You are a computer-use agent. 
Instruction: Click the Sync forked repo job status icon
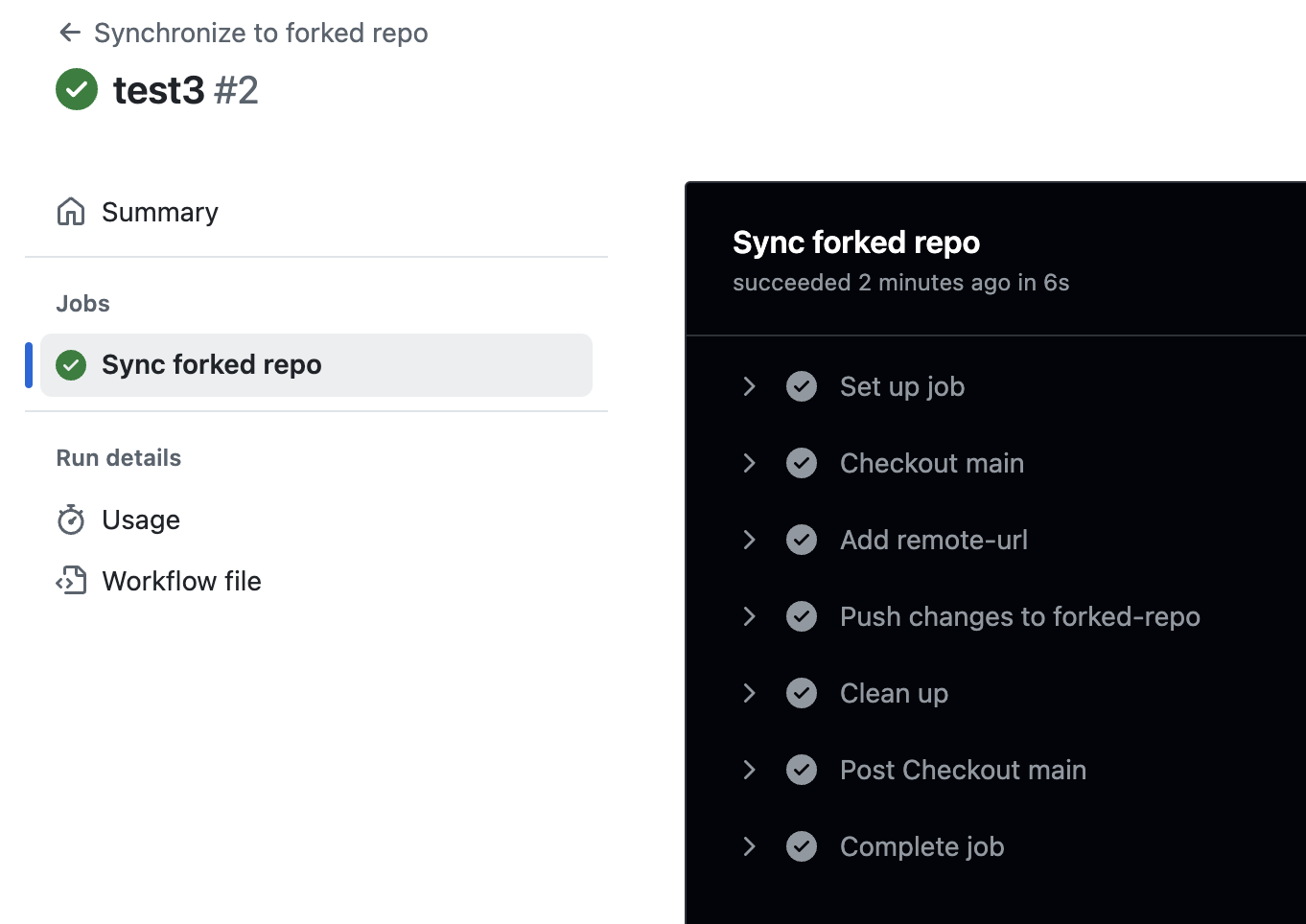click(x=71, y=365)
